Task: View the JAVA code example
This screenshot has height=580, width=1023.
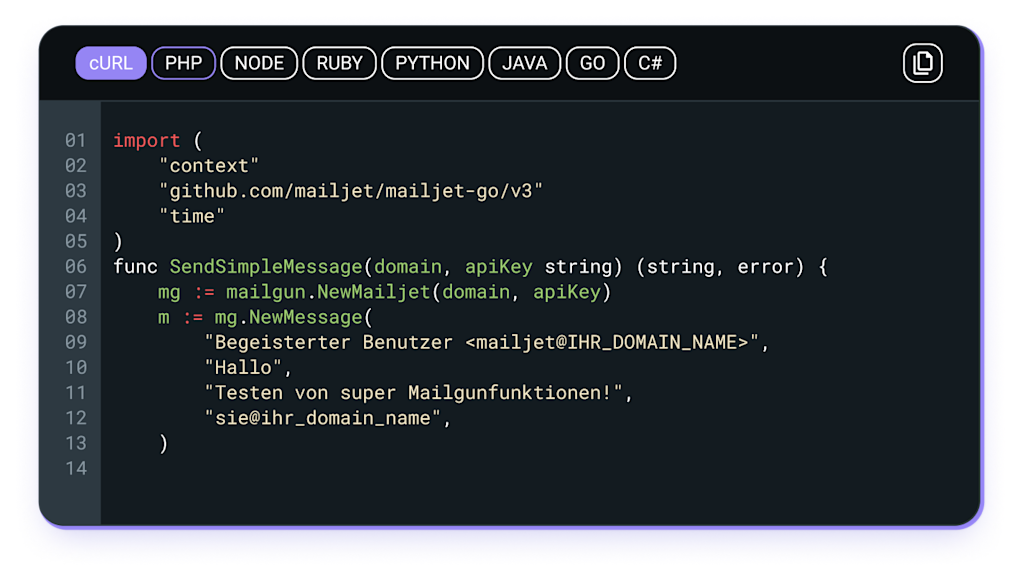Action: (524, 63)
